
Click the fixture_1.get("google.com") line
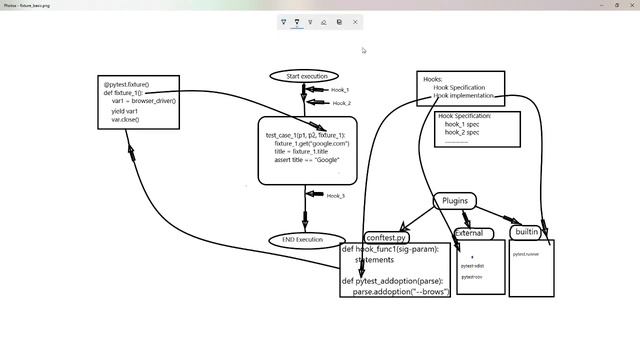[x=312, y=144]
